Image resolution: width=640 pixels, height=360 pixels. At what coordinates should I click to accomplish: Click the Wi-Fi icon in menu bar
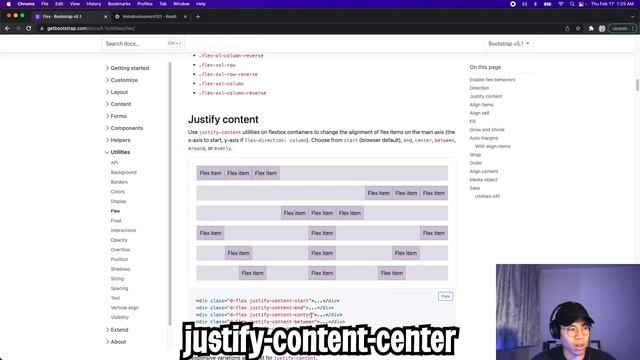(561, 4)
